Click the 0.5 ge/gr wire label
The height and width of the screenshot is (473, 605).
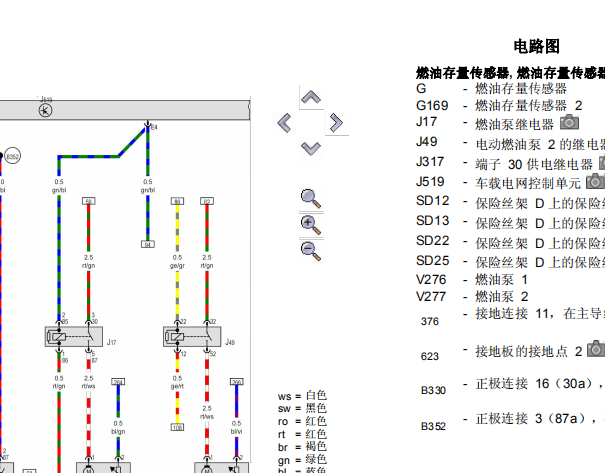pyautogui.click(x=177, y=261)
